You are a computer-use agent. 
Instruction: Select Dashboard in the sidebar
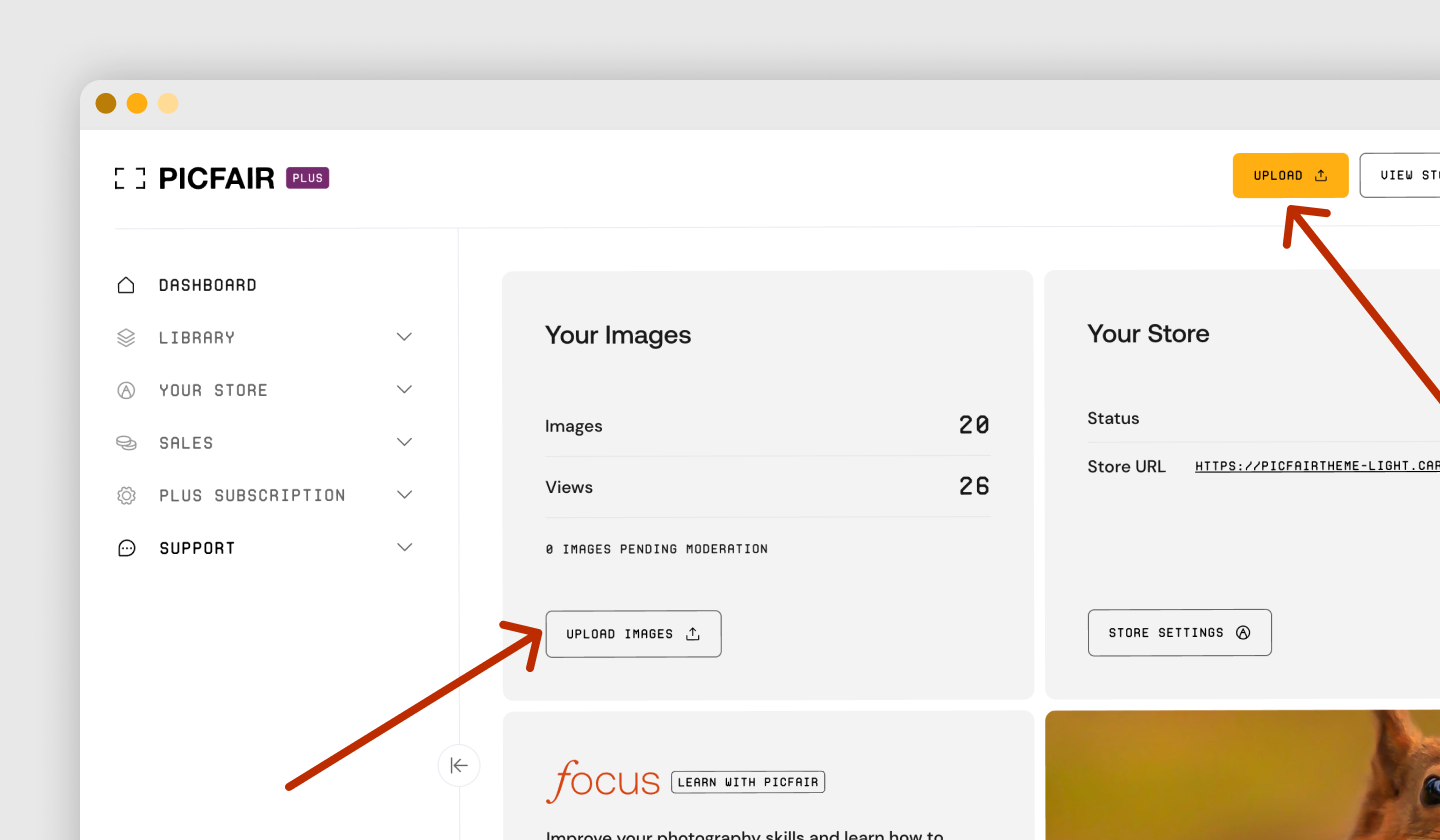[x=207, y=284]
